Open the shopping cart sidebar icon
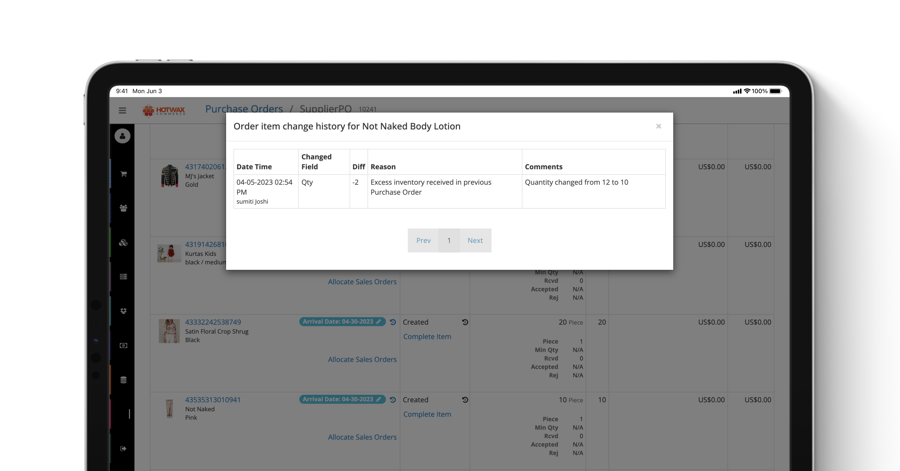900x471 pixels. tap(123, 174)
